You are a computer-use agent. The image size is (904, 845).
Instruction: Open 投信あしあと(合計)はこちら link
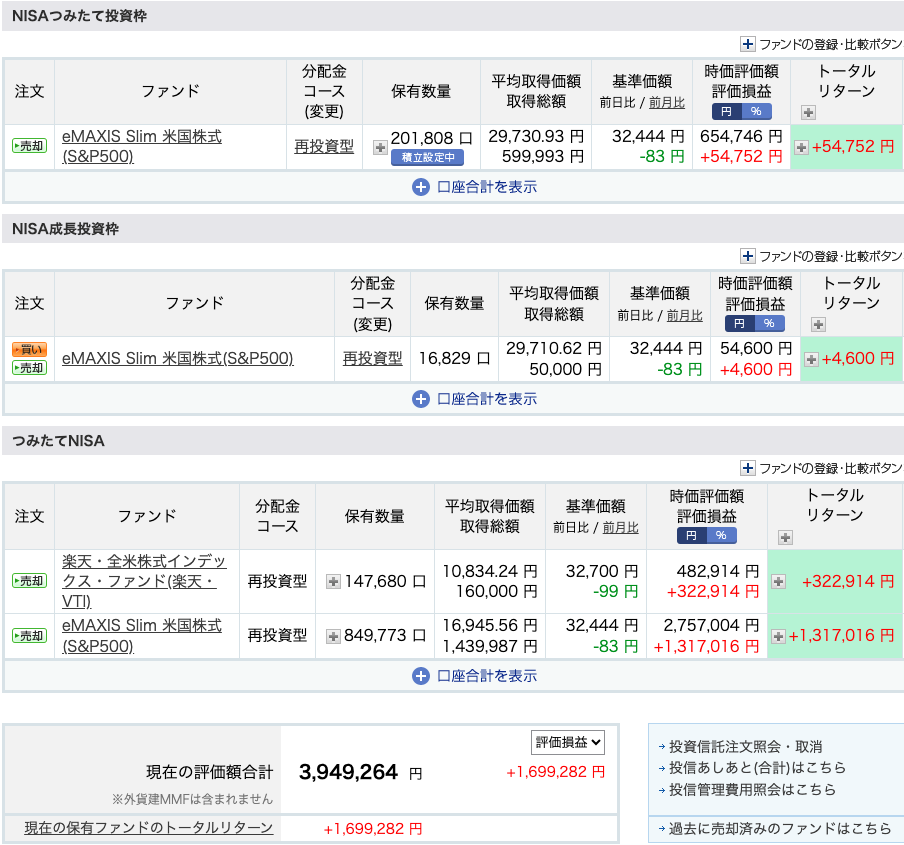click(x=758, y=768)
